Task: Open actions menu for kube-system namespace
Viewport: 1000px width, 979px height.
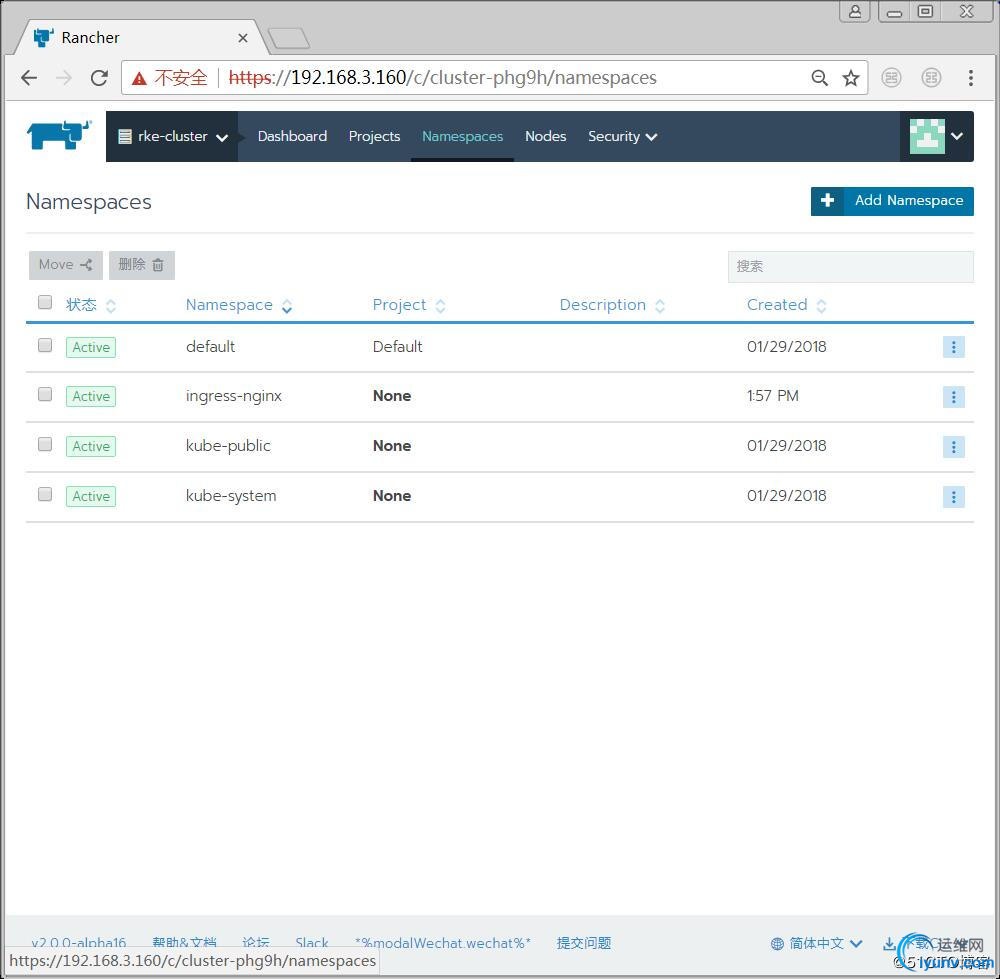Action: (953, 497)
